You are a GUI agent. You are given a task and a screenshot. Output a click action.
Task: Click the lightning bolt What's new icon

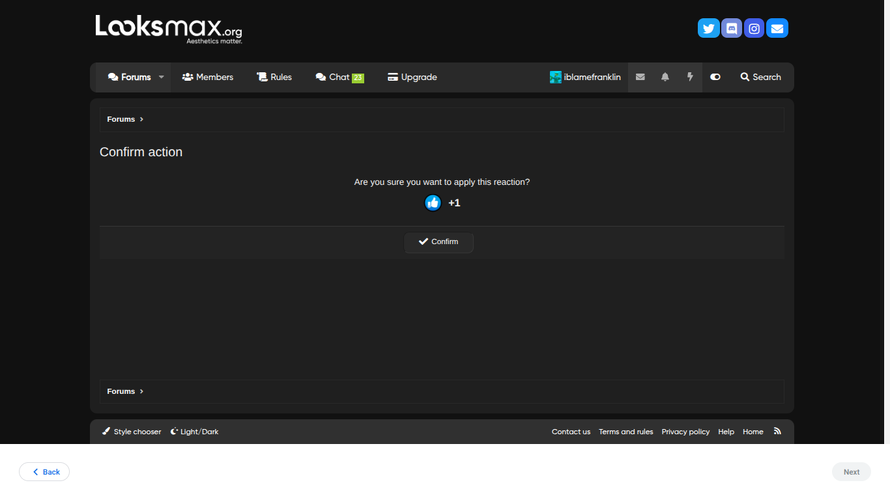click(690, 77)
